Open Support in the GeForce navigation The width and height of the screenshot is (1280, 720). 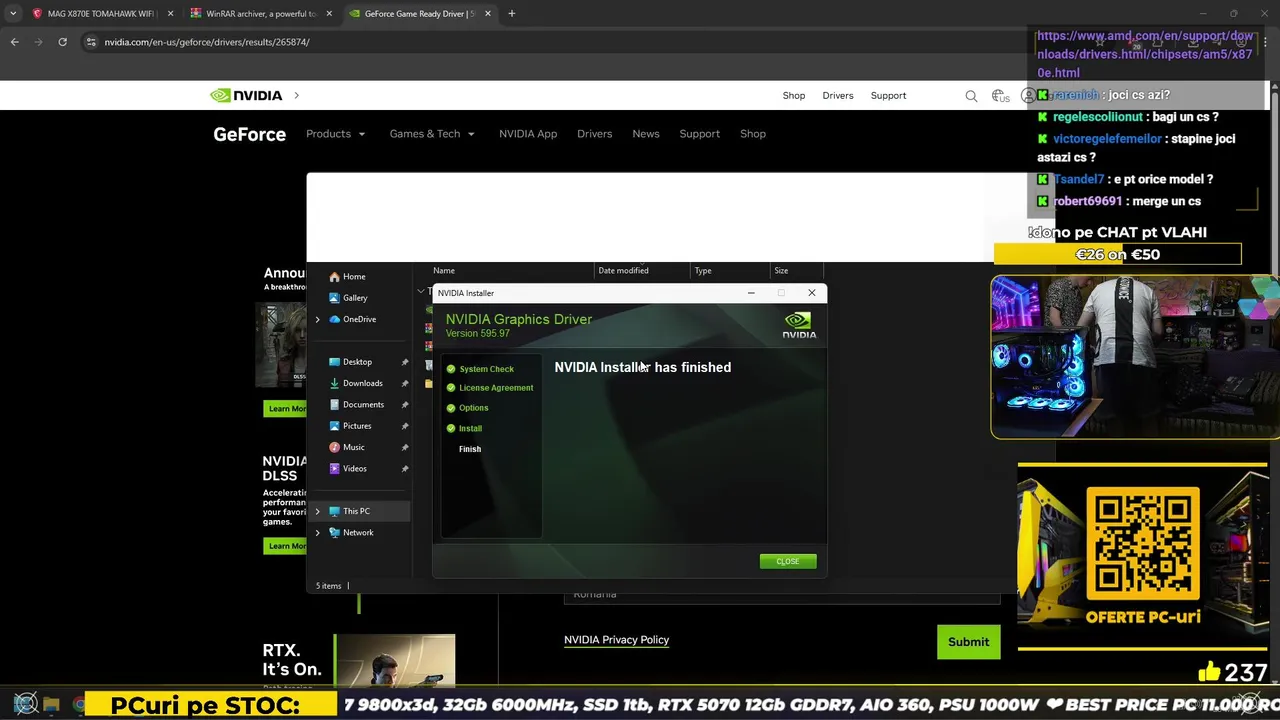pos(699,134)
